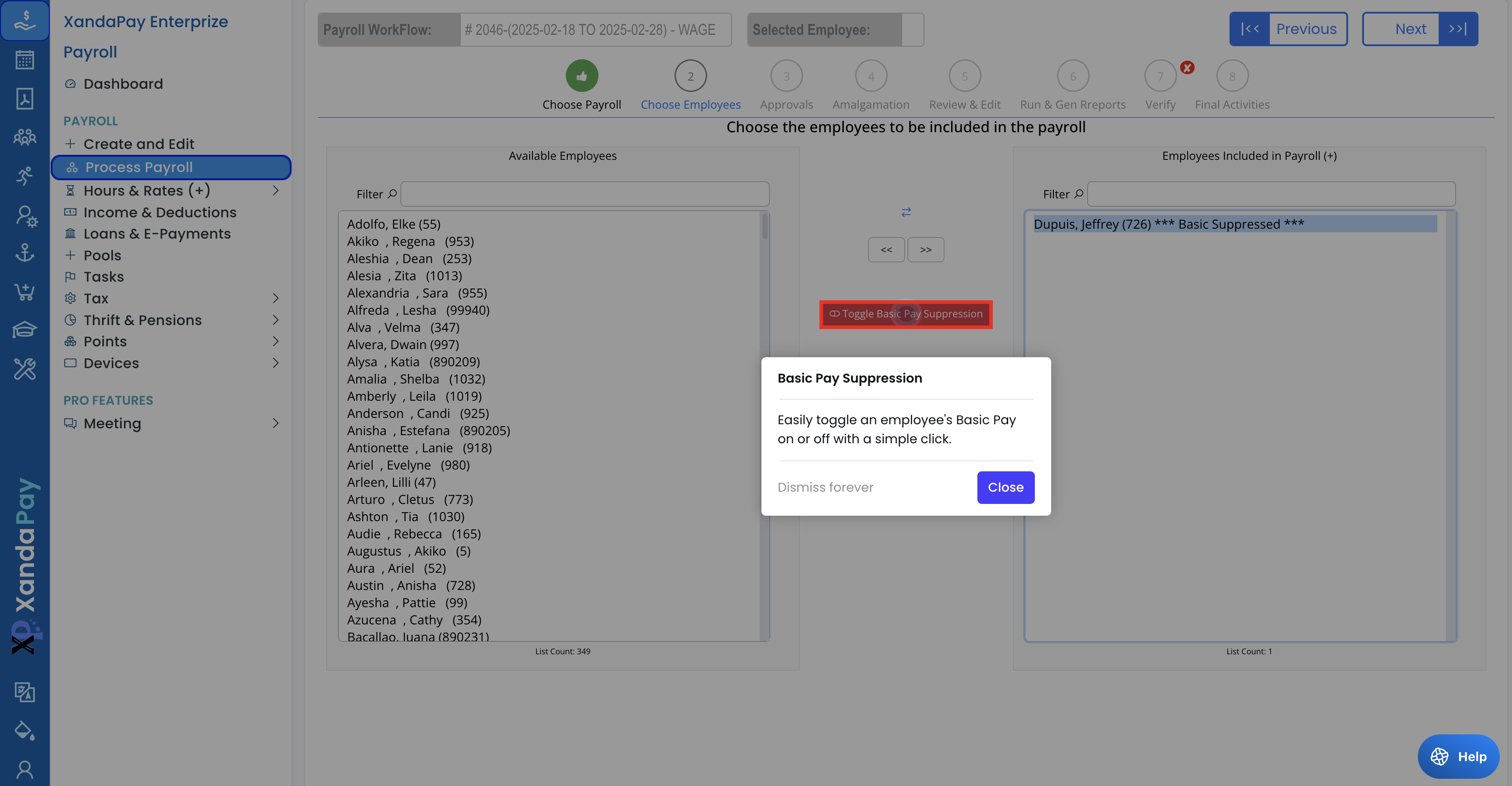This screenshot has height=786, width=1512.
Task: Move employee to included with >> button
Action: (x=925, y=250)
